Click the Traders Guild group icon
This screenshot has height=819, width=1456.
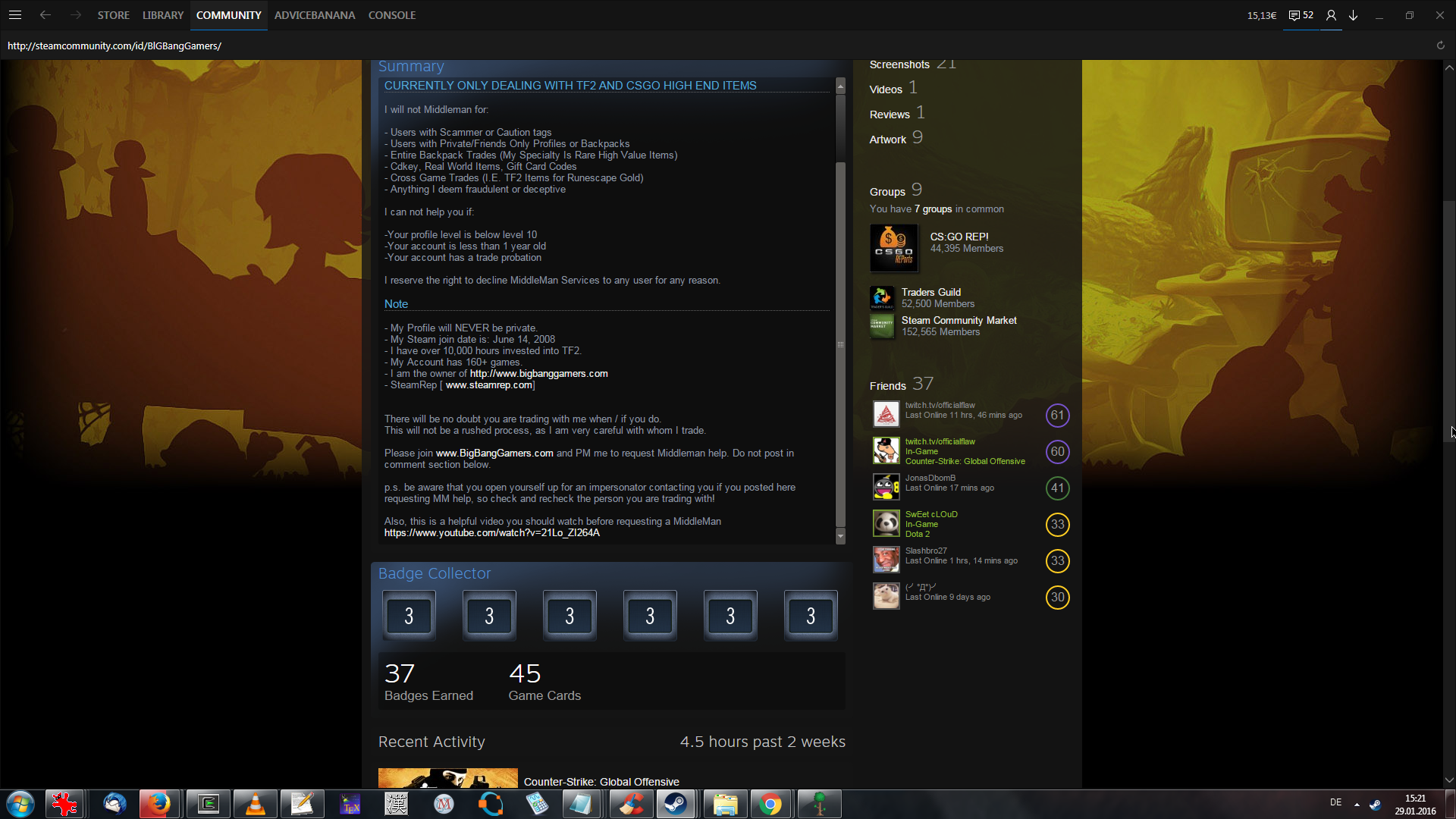[x=882, y=297]
